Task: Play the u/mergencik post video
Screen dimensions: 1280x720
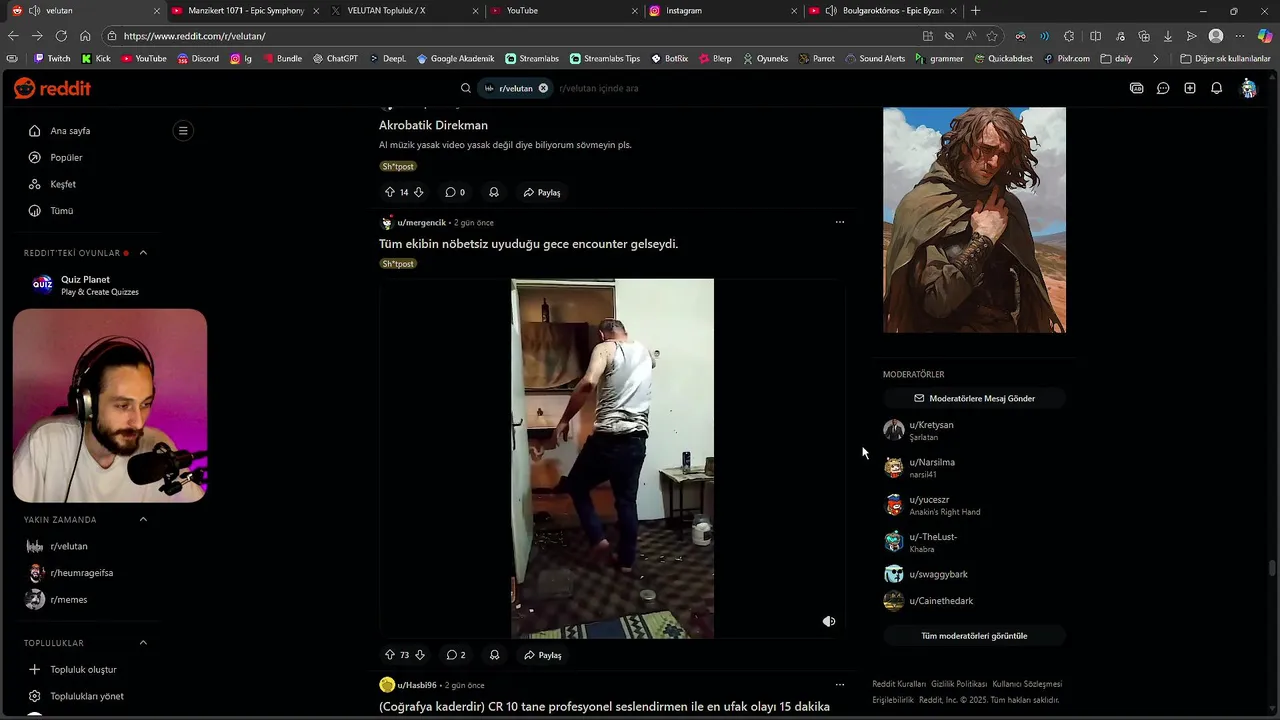Action: pyautogui.click(x=612, y=458)
